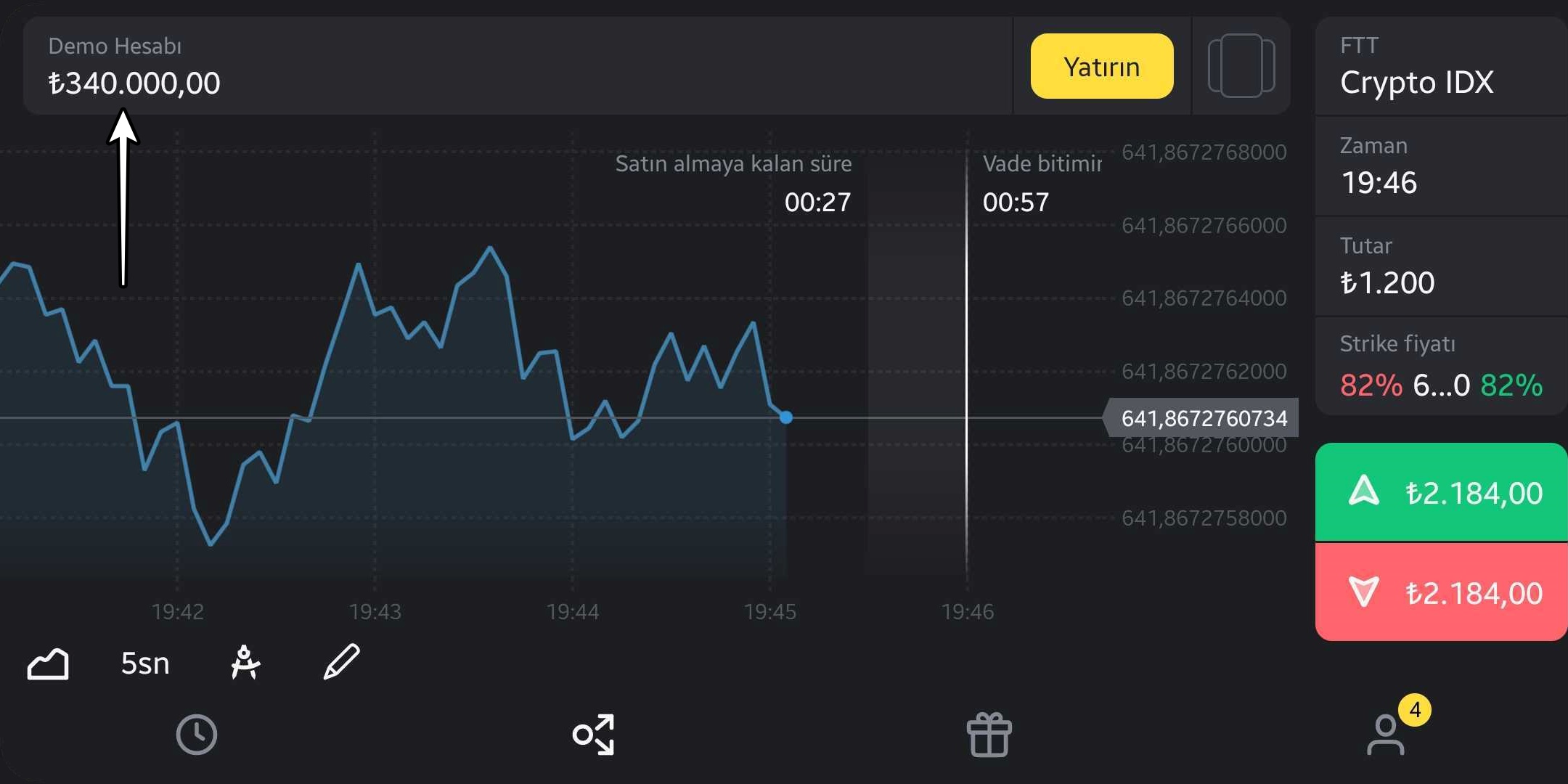Image resolution: width=1568 pixels, height=784 pixels.
Task: Click the blue current price dot on chart
Action: 786,417
